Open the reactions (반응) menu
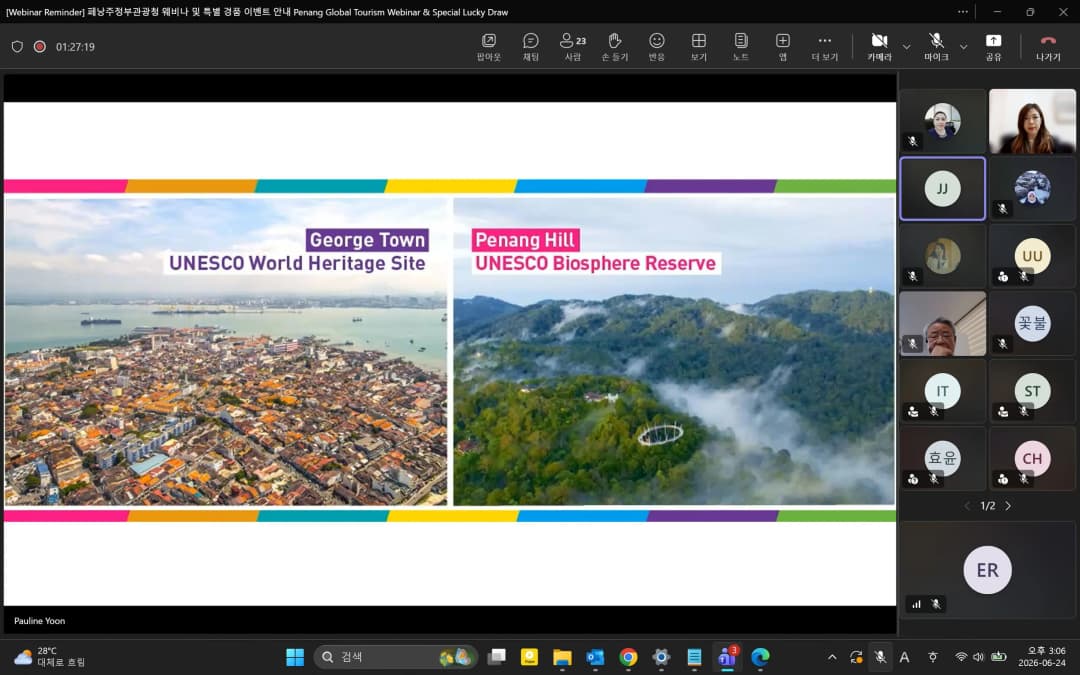This screenshot has height=675, width=1080. [x=656, y=47]
